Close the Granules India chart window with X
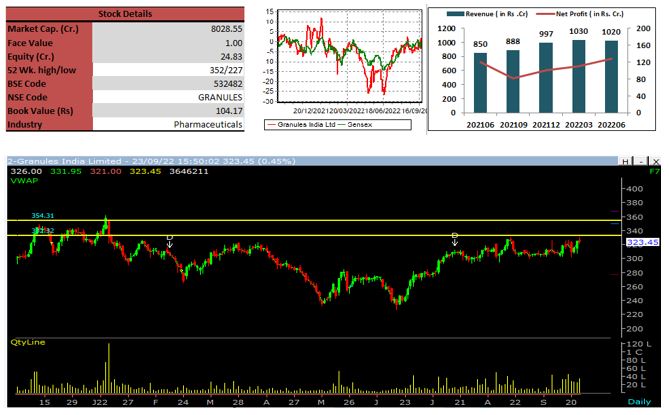The width and height of the screenshot is (669, 415). click(656, 162)
